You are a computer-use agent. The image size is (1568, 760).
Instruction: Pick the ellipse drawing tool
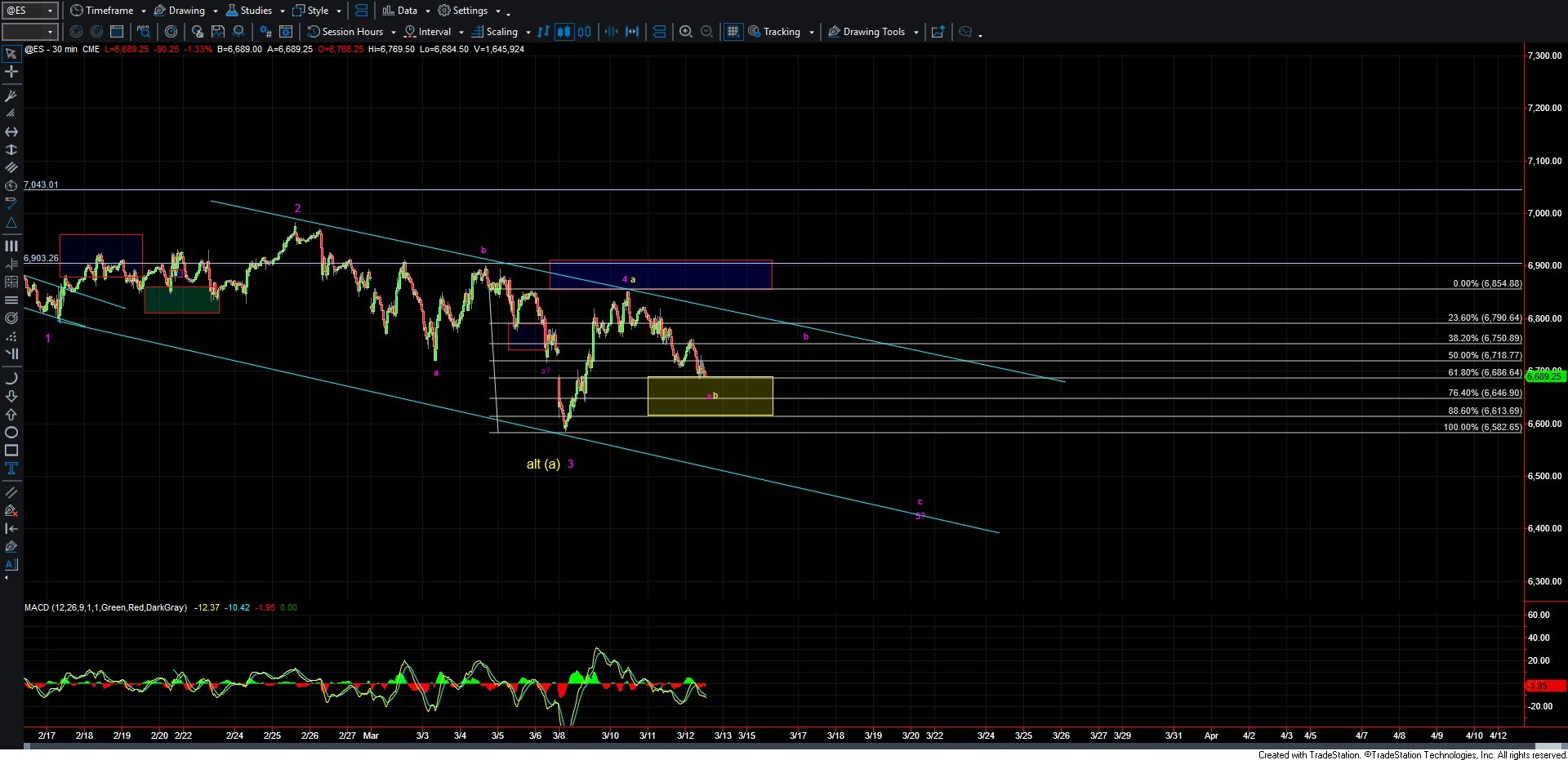11,433
